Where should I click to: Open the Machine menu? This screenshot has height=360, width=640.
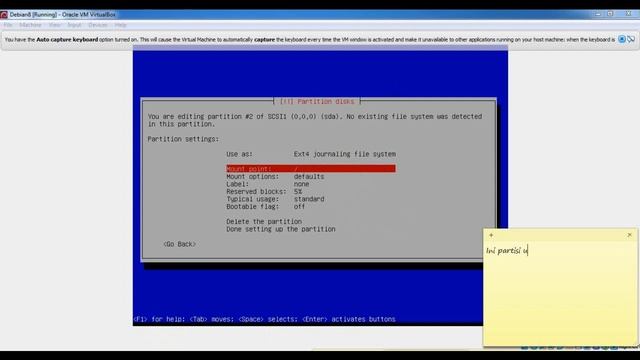[30, 25]
